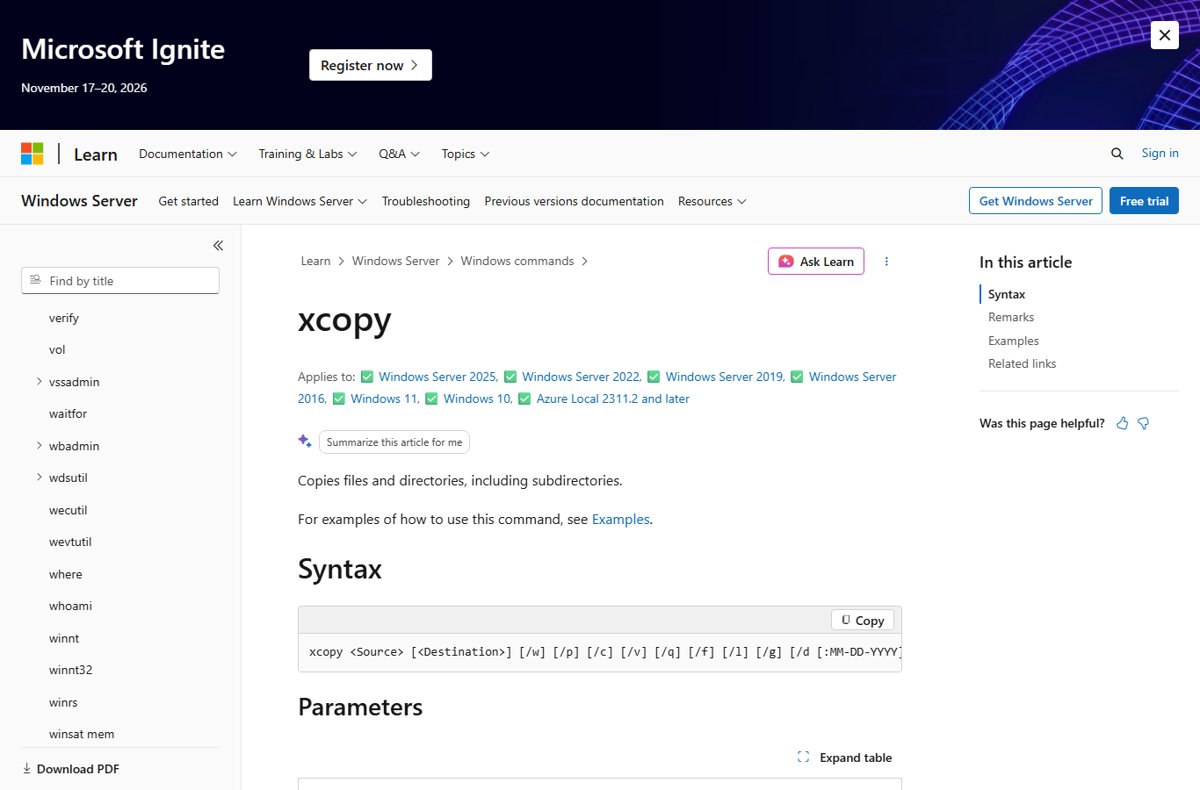Go to the Windows Server product home
Screen dimensions: 1200x790
click(x=79, y=201)
